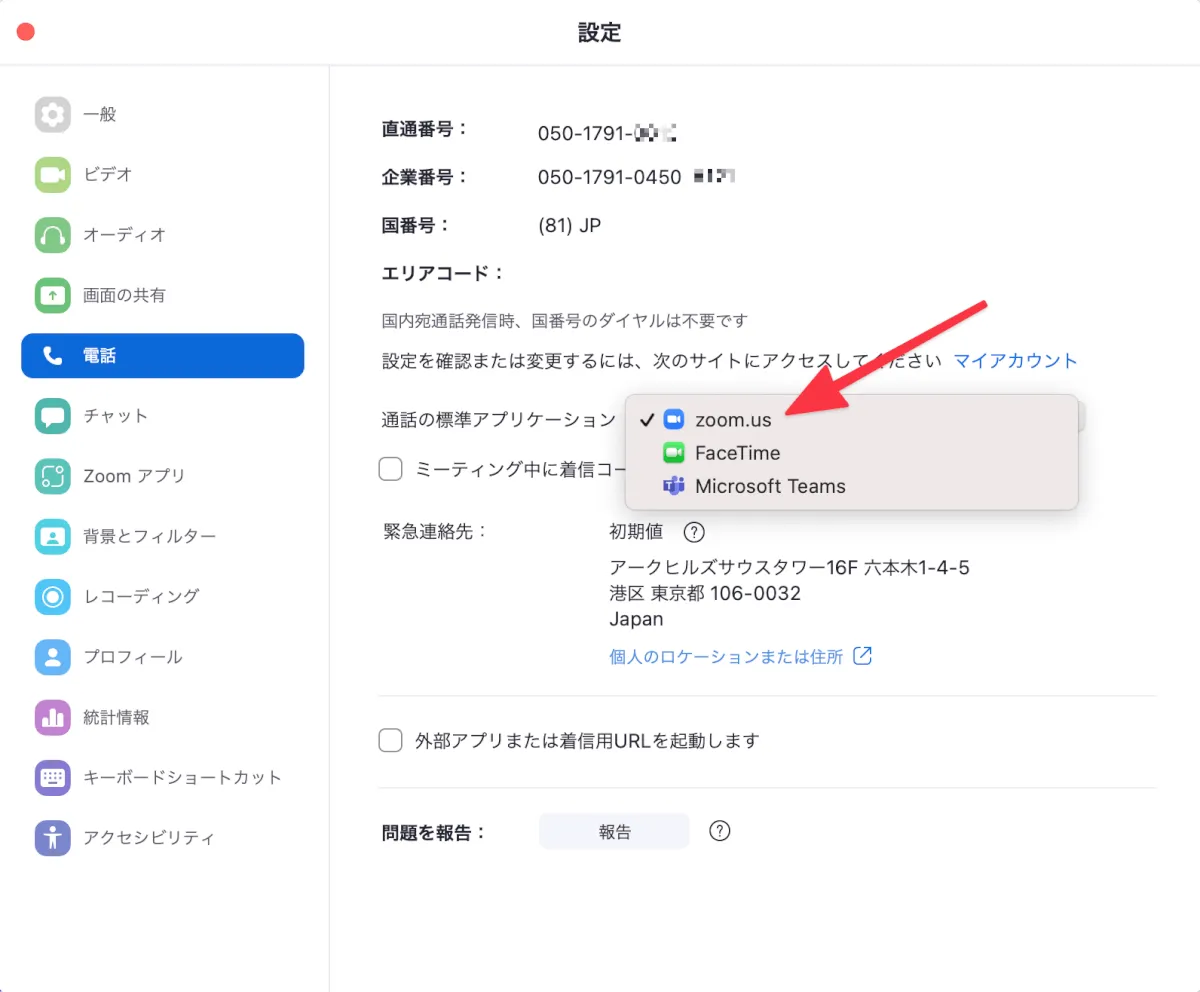Viewport: 1200px width, 992px height.
Task: Click the Zoom Apps icon in sidebar
Action: point(52,476)
